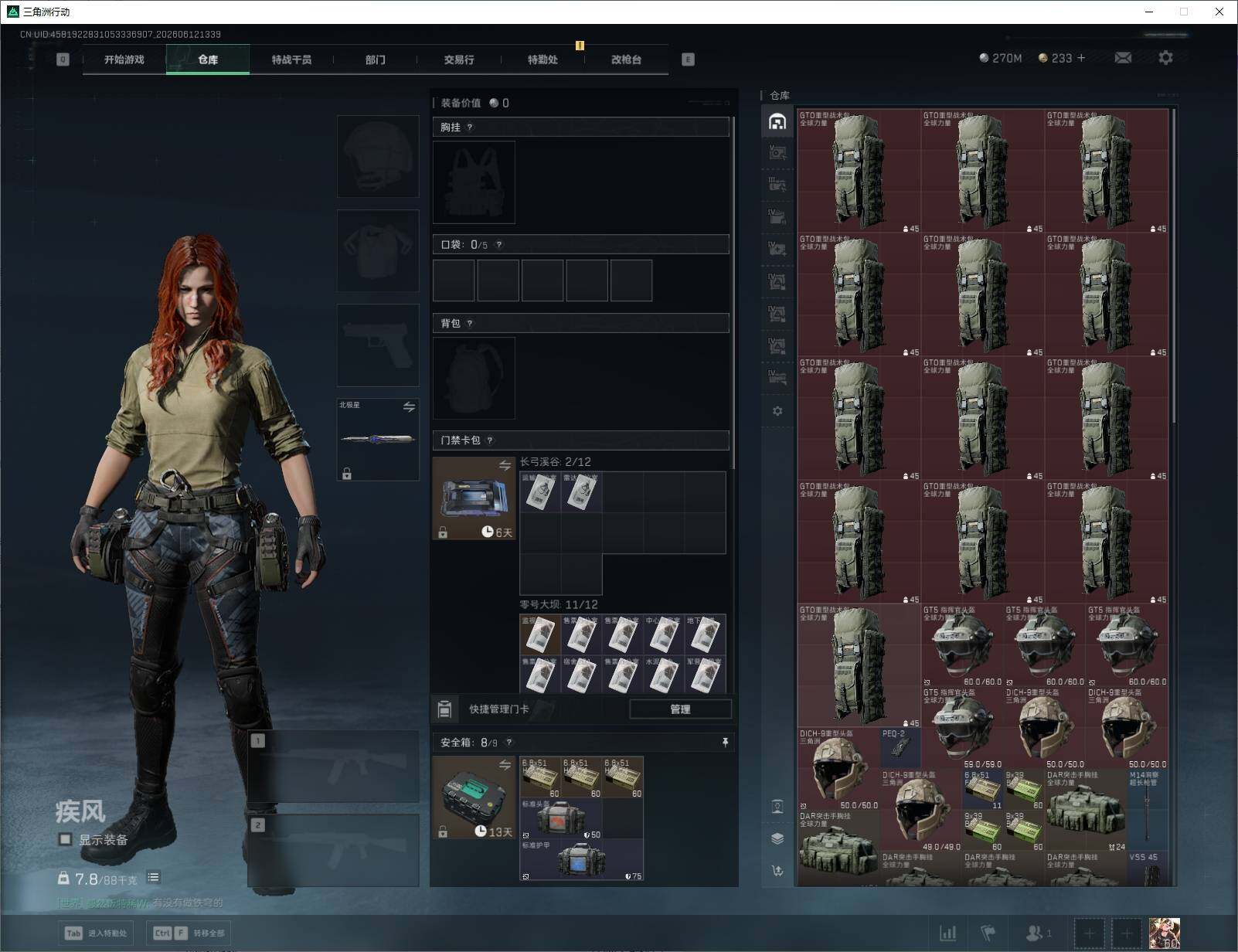Switch to 部门 tab
The width and height of the screenshot is (1238, 952).
click(x=376, y=59)
